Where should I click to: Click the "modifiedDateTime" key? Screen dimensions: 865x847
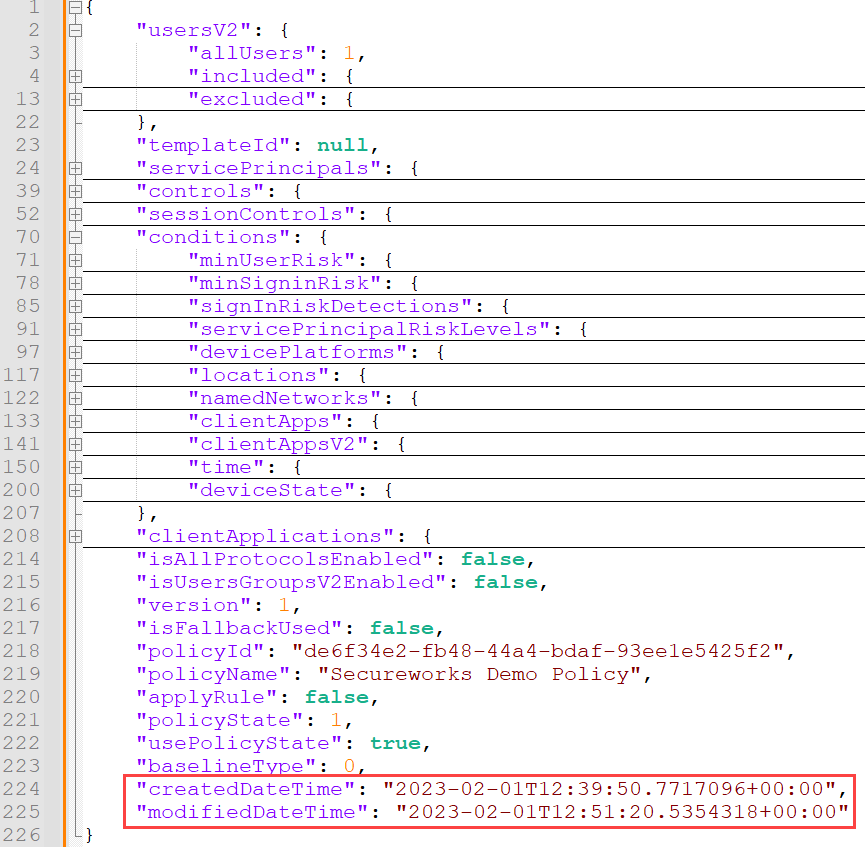tap(252, 812)
